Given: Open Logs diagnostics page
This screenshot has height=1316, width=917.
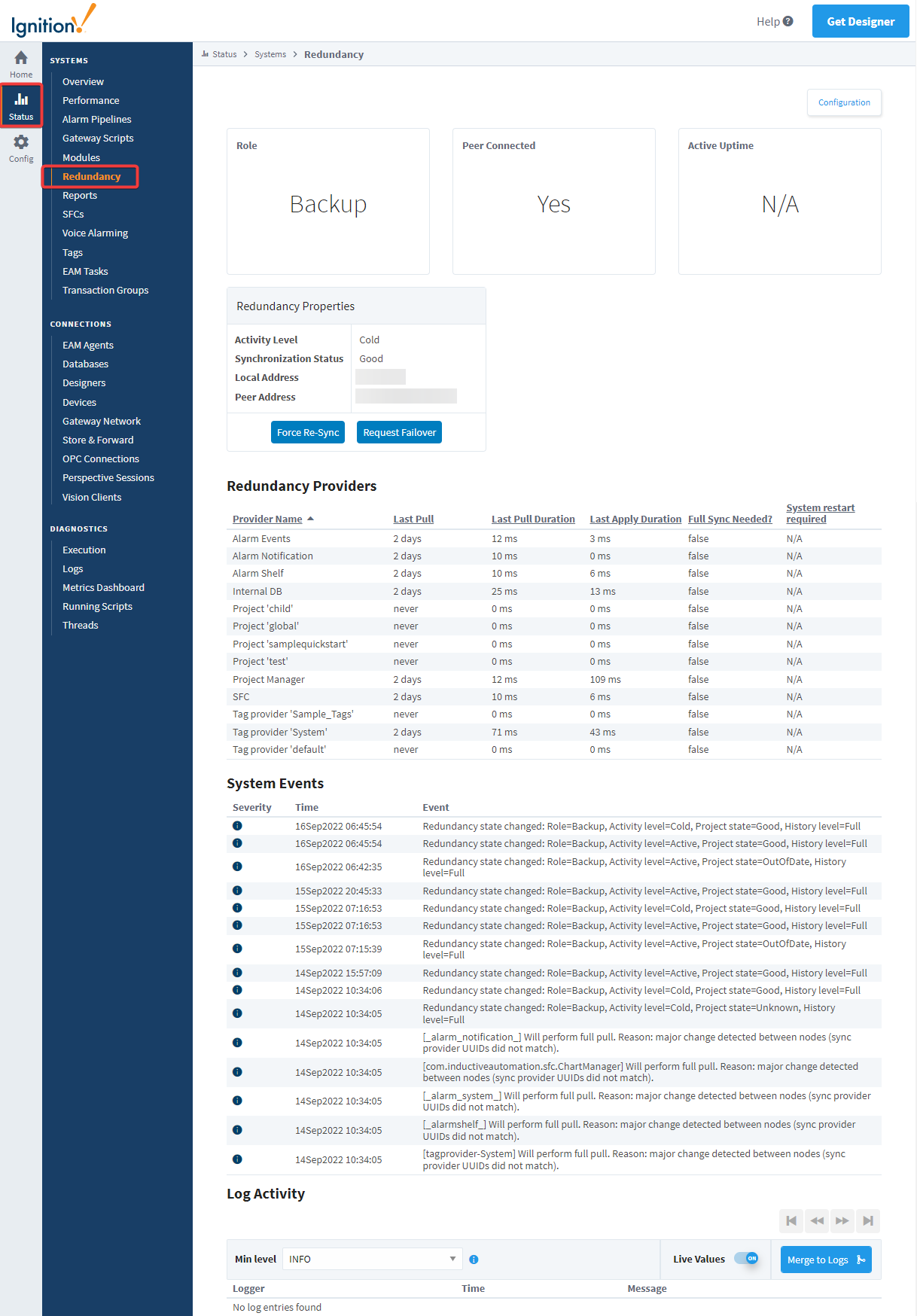Looking at the screenshot, I should click(72, 568).
